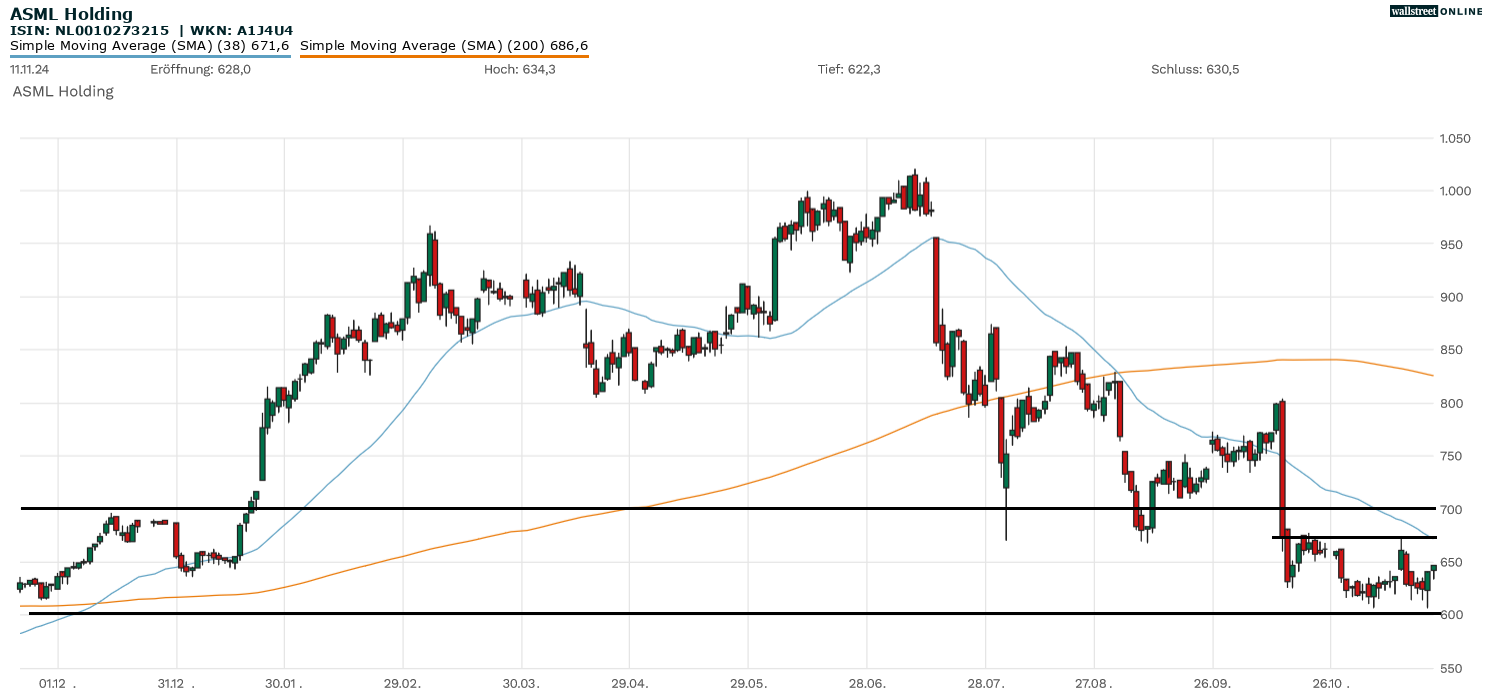This screenshot has height=689, width=1490.
Task: Click the last green candle on the chart
Action: [1433, 568]
